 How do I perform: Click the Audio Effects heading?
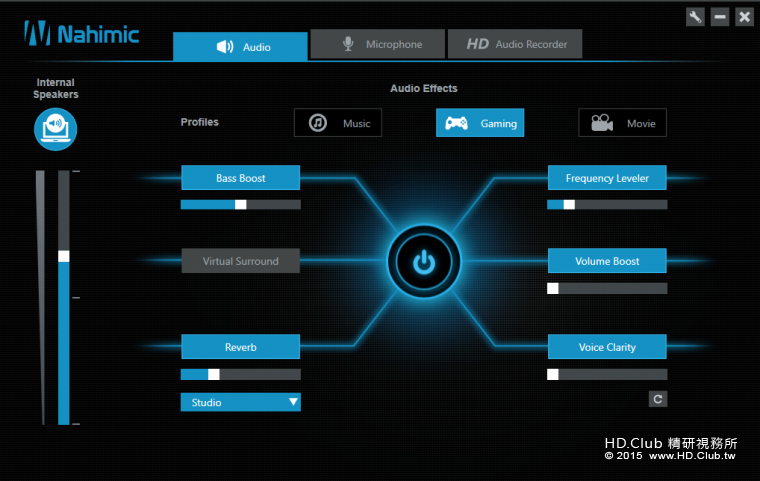[424, 88]
